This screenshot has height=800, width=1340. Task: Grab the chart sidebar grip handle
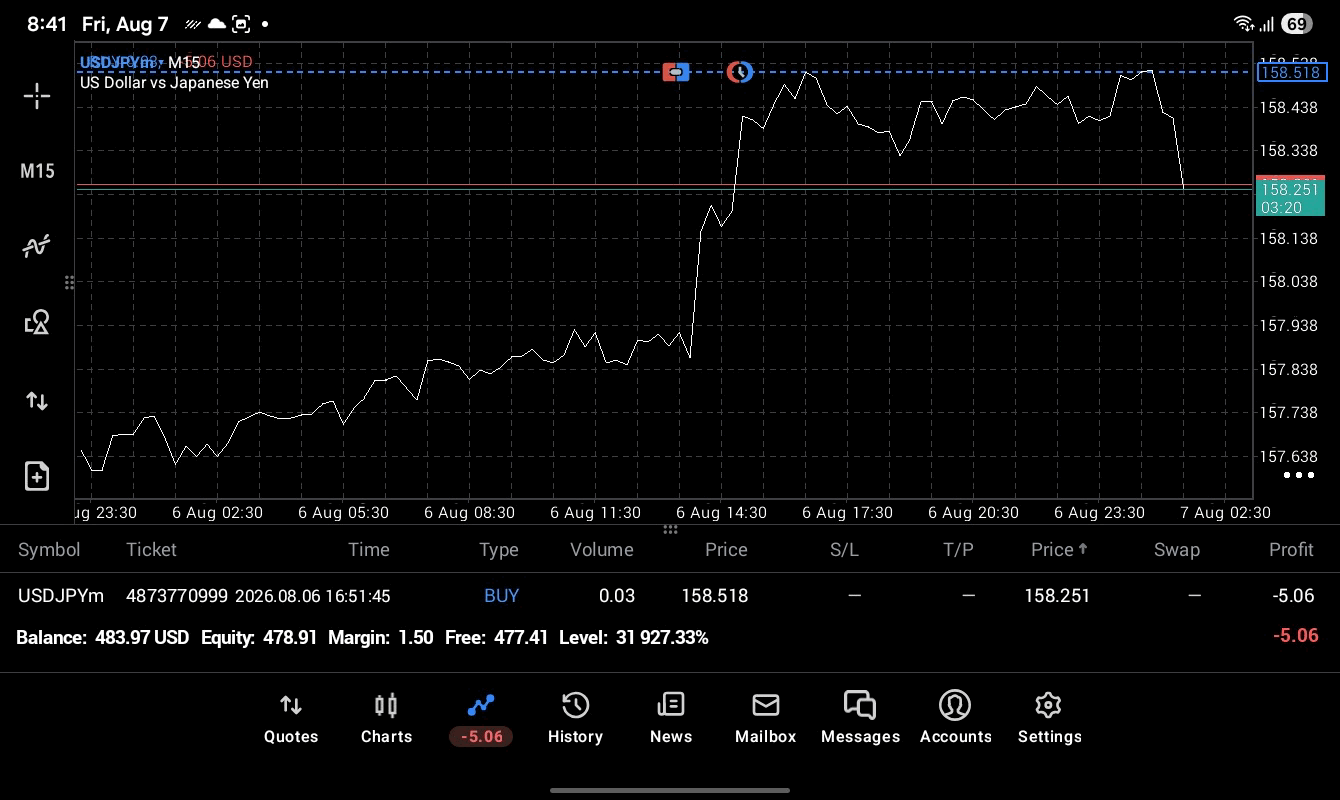pos(69,283)
